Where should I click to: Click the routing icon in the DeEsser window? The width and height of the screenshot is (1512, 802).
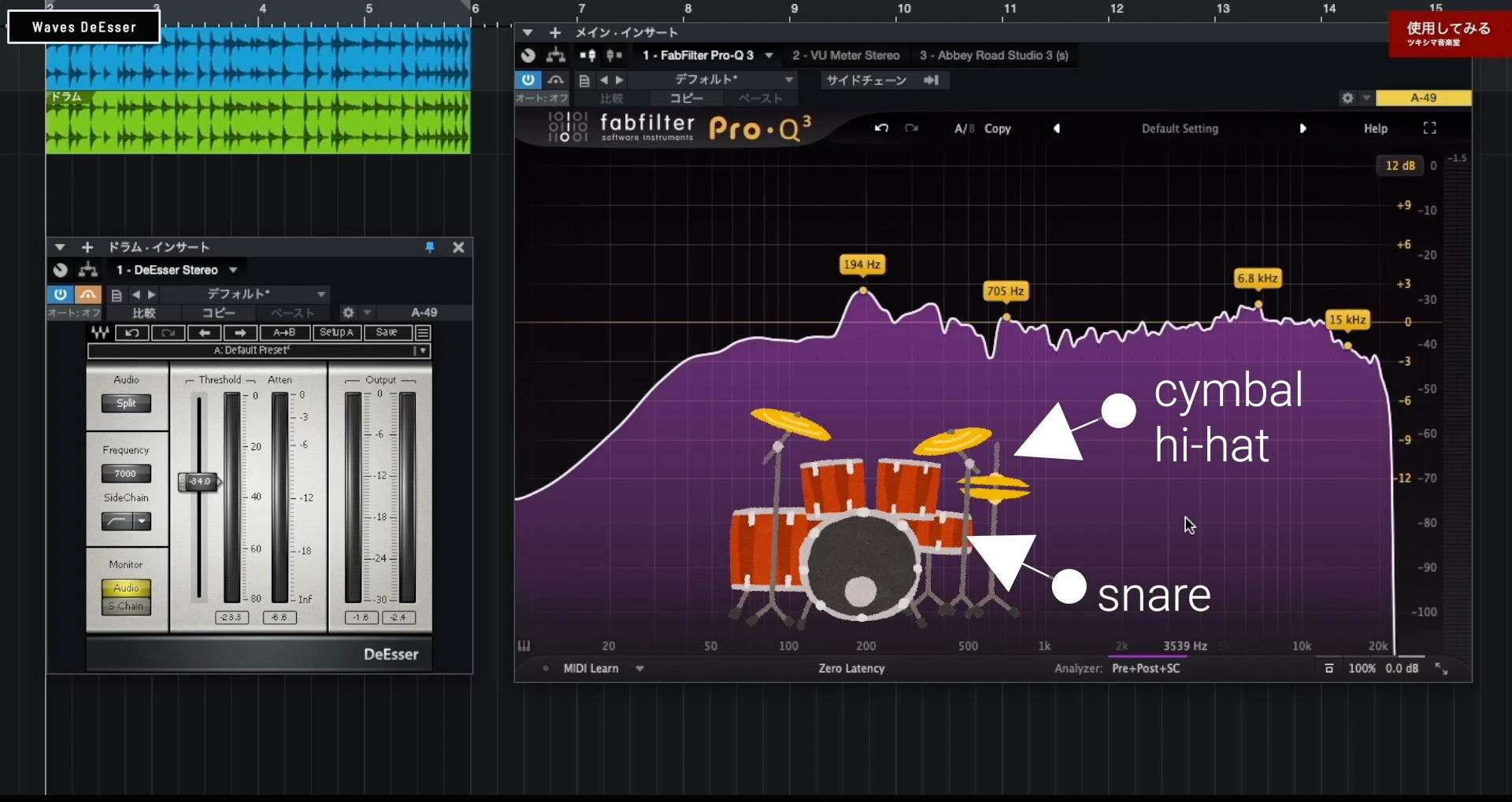88,270
